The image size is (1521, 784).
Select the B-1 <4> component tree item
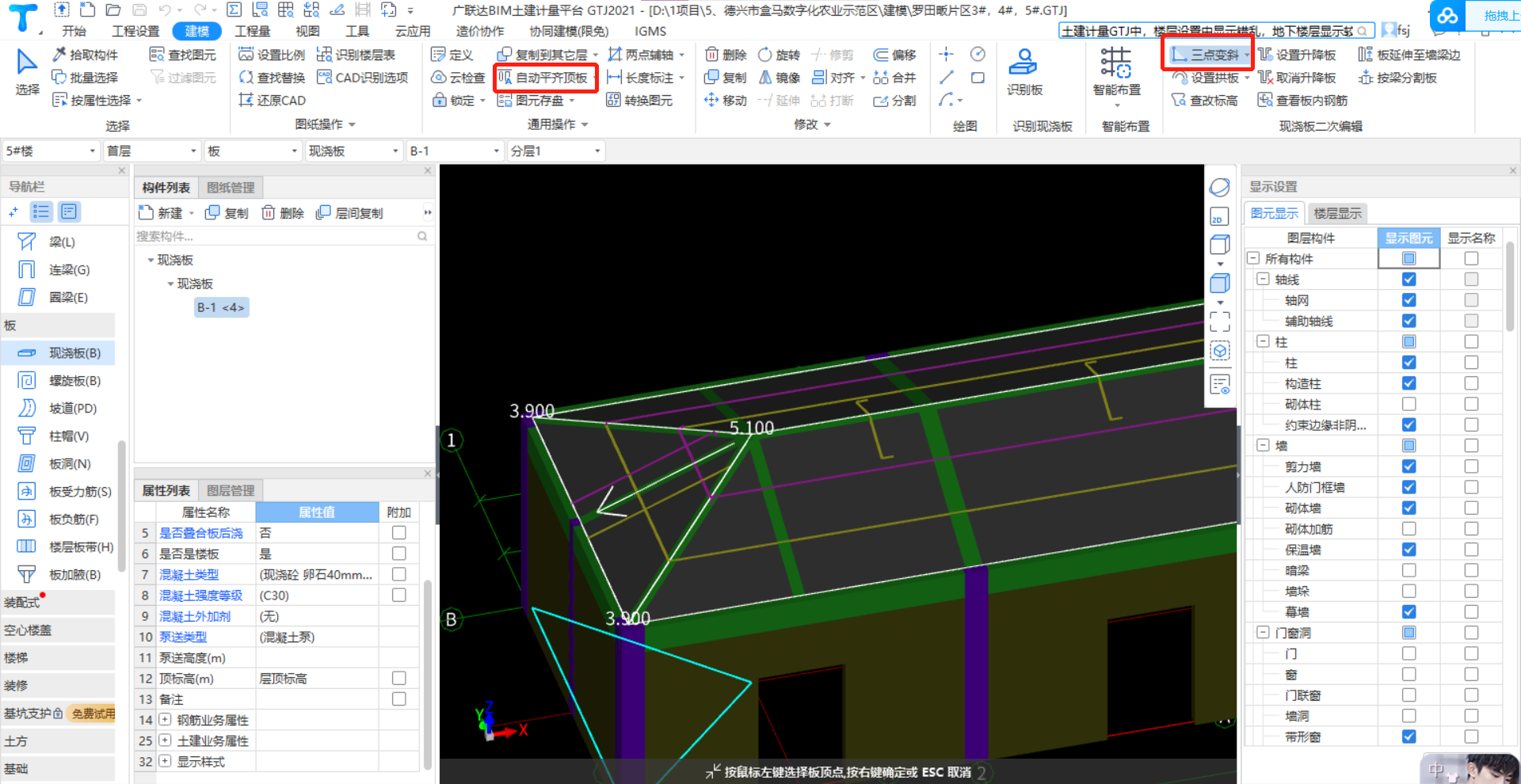222,307
